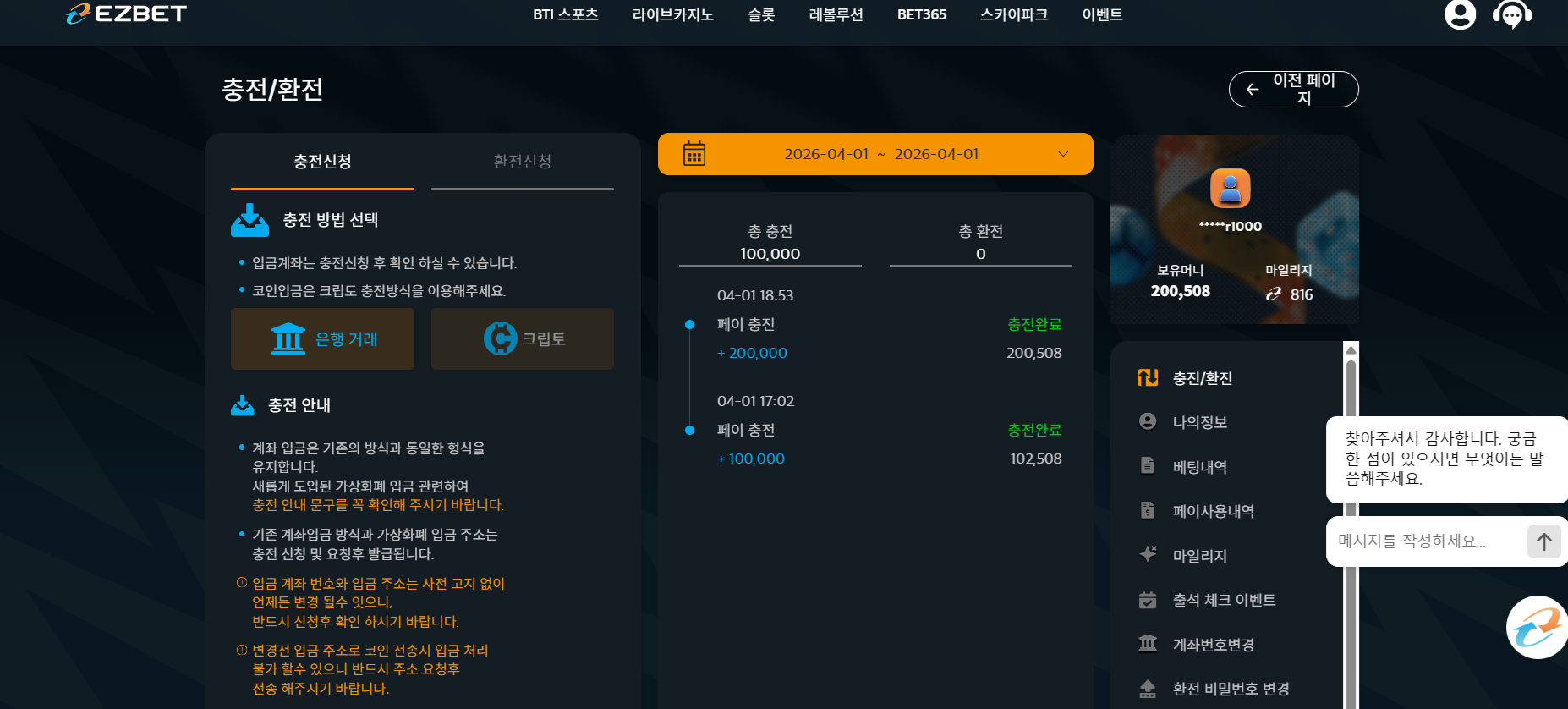Choose the 크립토 deposit method
The height and width of the screenshot is (709, 1568).
(x=523, y=338)
